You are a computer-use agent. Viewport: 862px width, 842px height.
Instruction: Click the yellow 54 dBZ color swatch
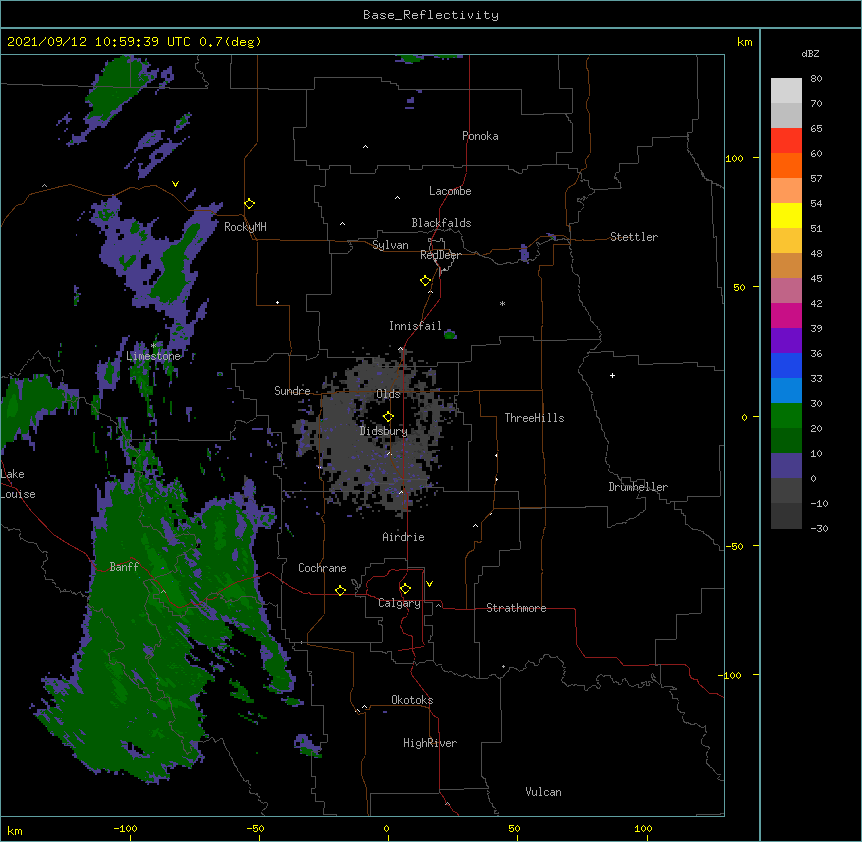pos(786,215)
